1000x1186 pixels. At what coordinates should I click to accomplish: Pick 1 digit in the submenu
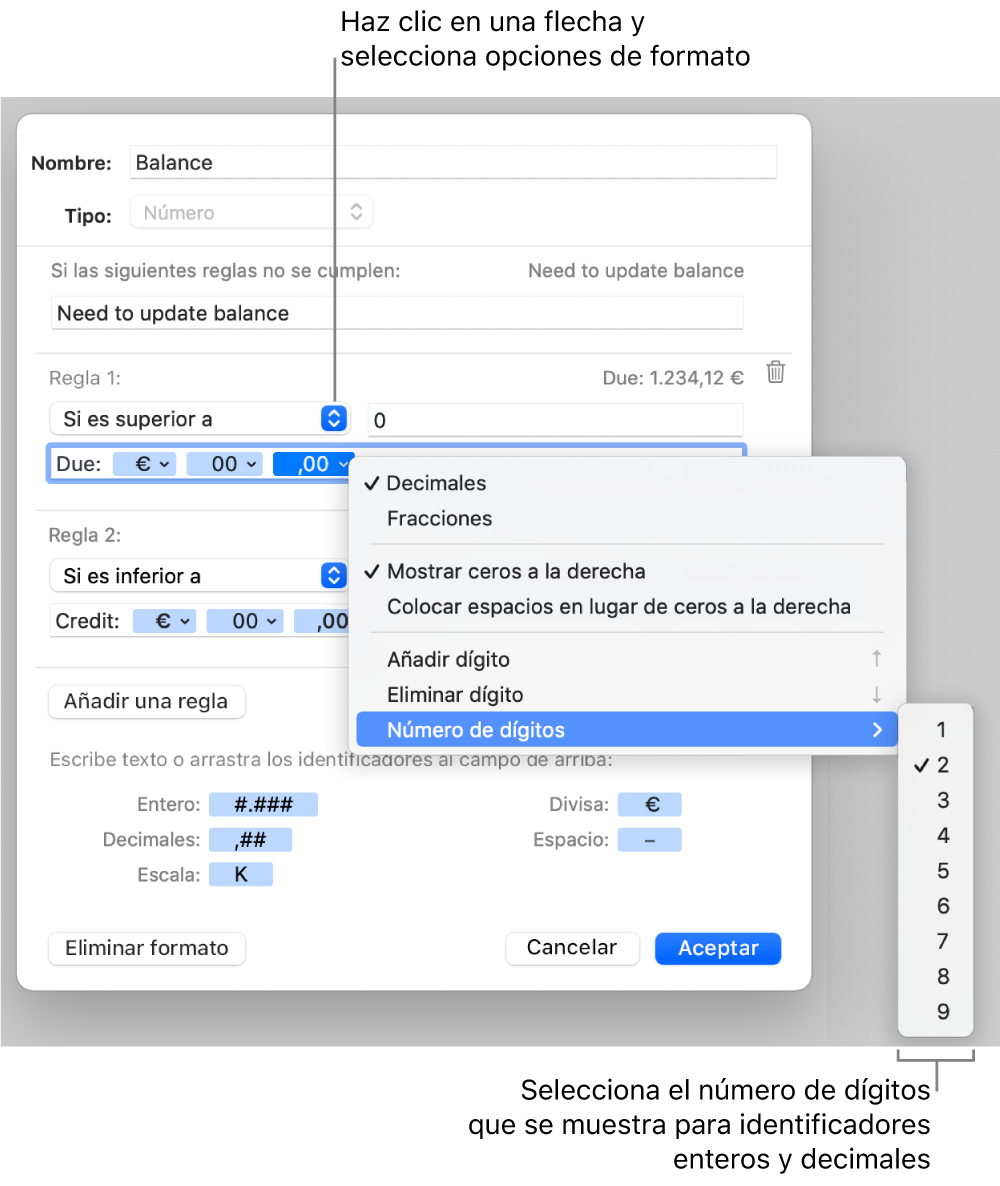pyautogui.click(x=935, y=730)
